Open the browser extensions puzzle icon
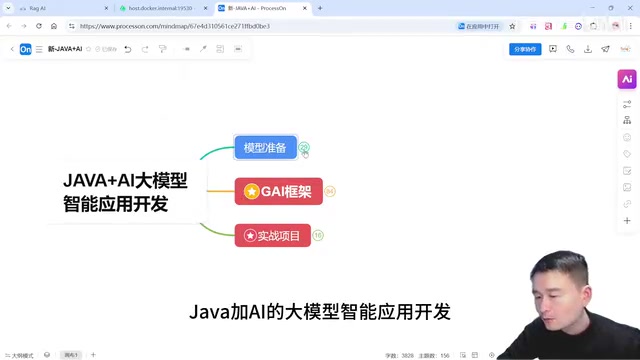Screen dimensions: 640x360 pyautogui.click(x=593, y=26)
